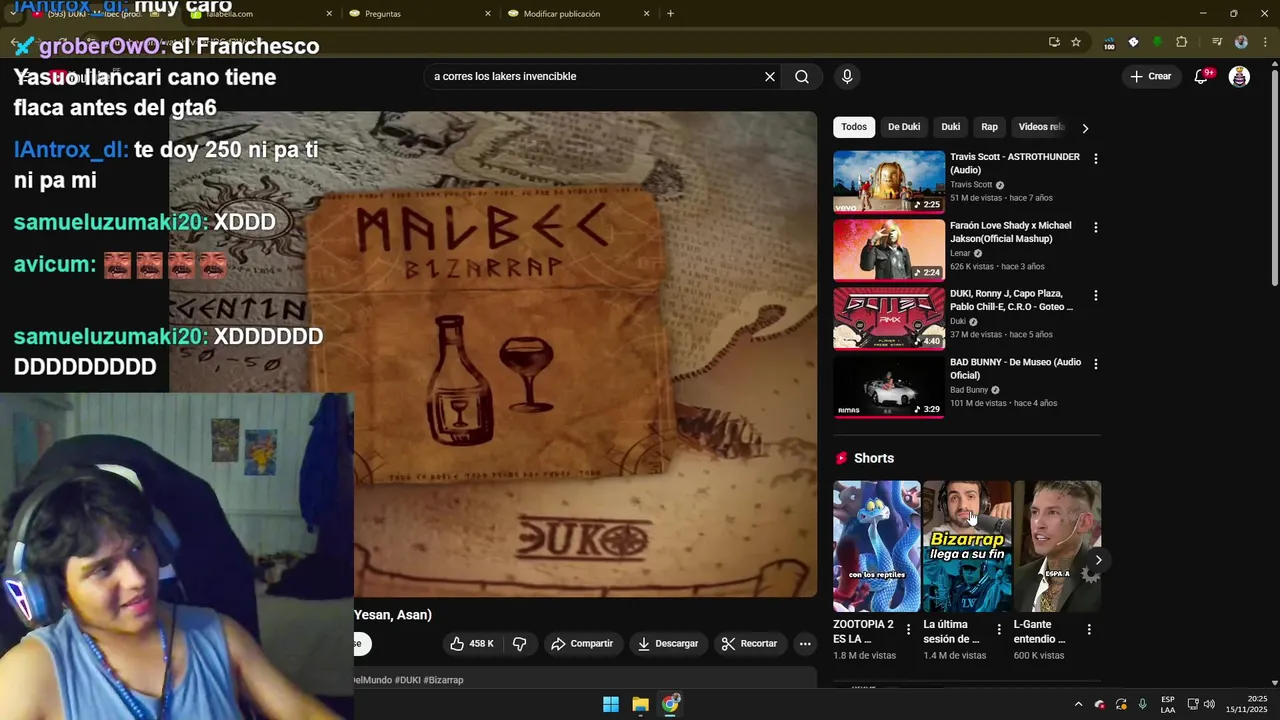The width and height of the screenshot is (1280, 720).
Task: Open a new browser tab
Action: point(670,14)
